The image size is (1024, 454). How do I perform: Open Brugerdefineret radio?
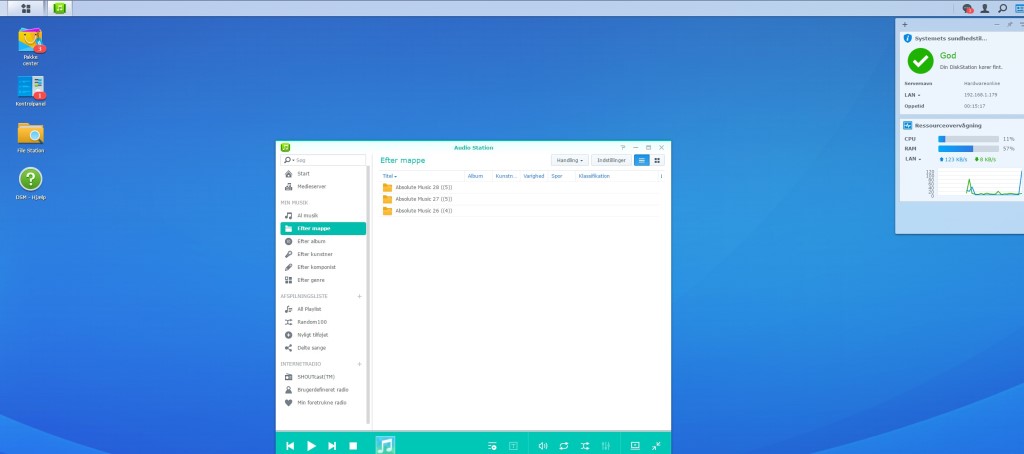tap(323, 390)
